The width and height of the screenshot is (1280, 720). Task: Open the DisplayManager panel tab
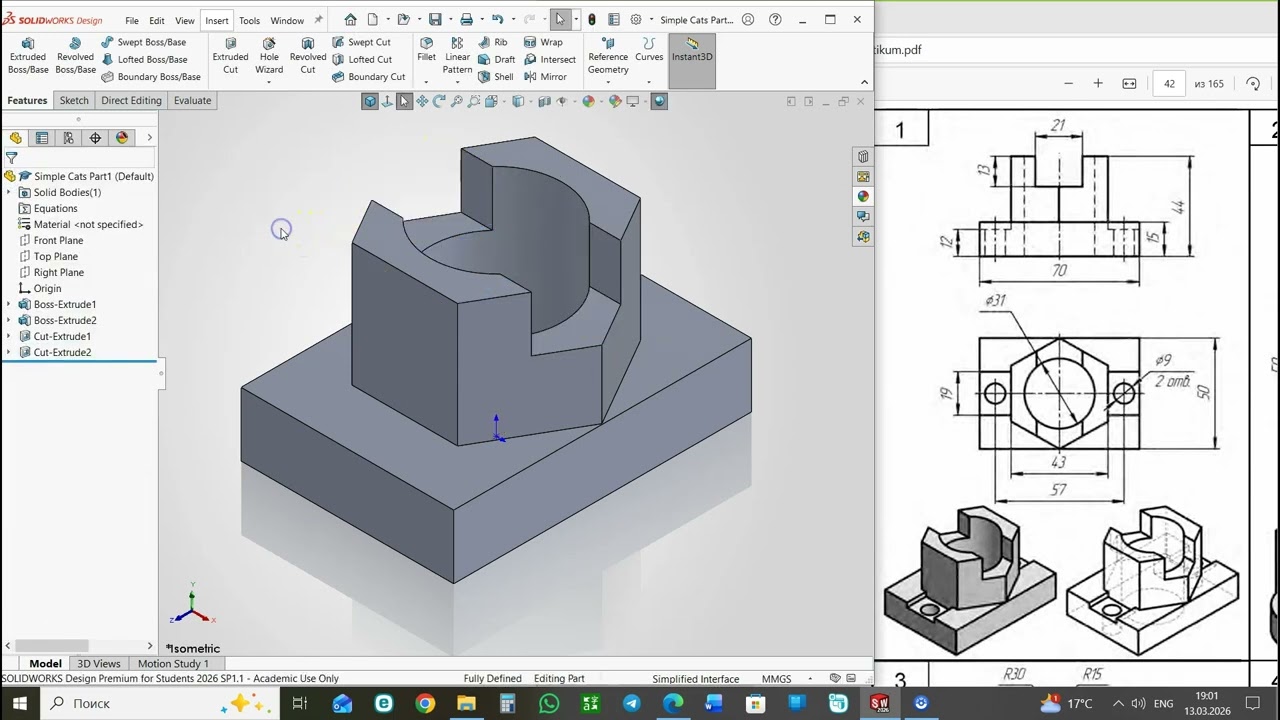[x=122, y=138]
